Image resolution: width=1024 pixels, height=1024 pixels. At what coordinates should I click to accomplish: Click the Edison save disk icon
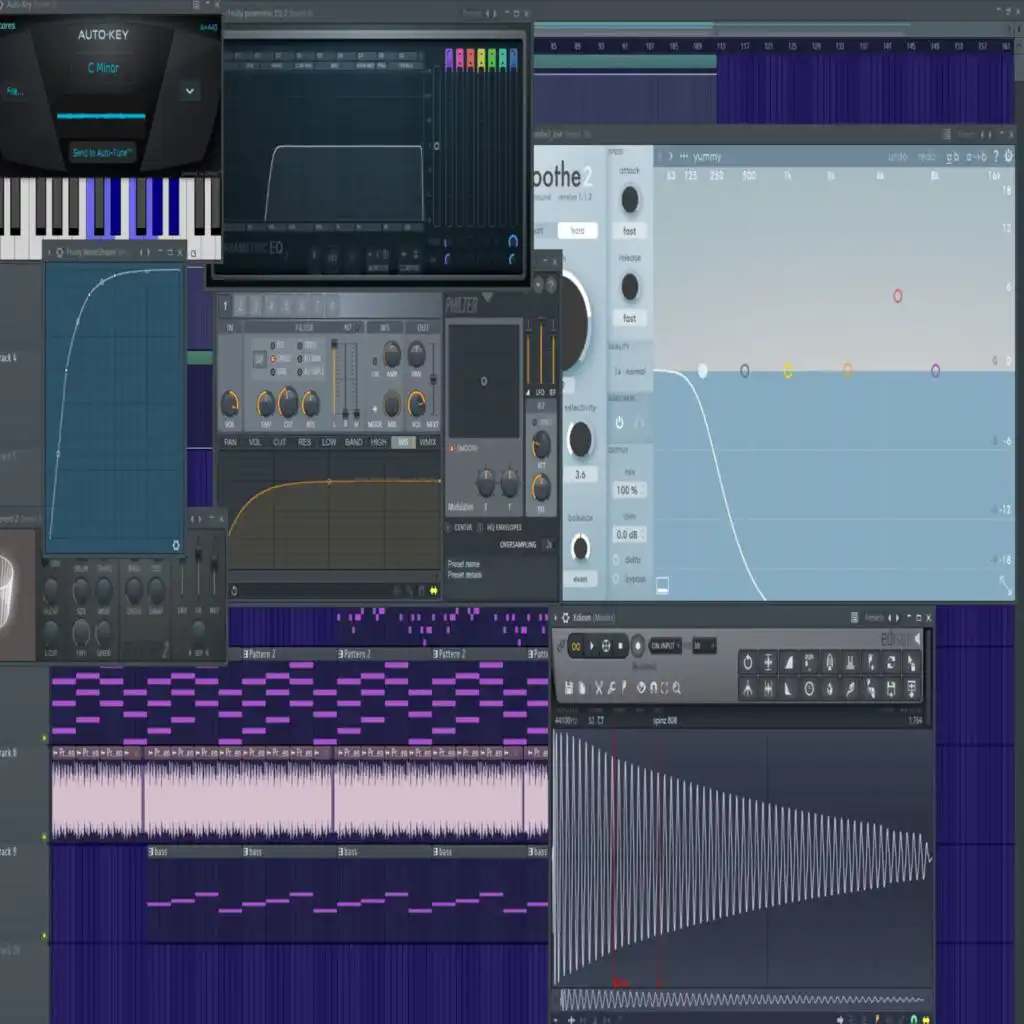coord(569,688)
